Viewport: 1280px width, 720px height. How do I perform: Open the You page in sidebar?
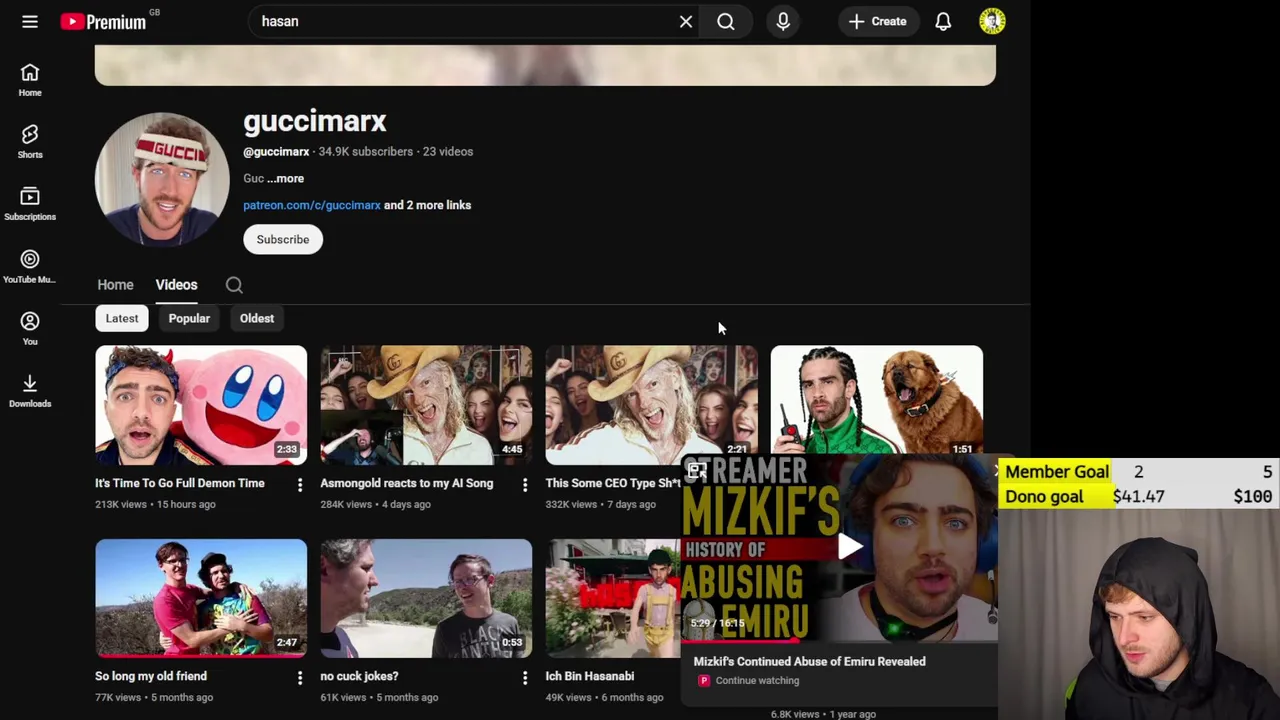click(30, 329)
